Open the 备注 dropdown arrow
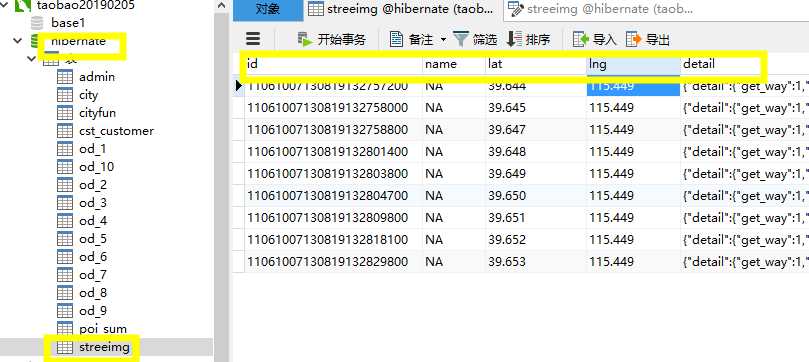The width and height of the screenshot is (809, 362). [x=443, y=40]
